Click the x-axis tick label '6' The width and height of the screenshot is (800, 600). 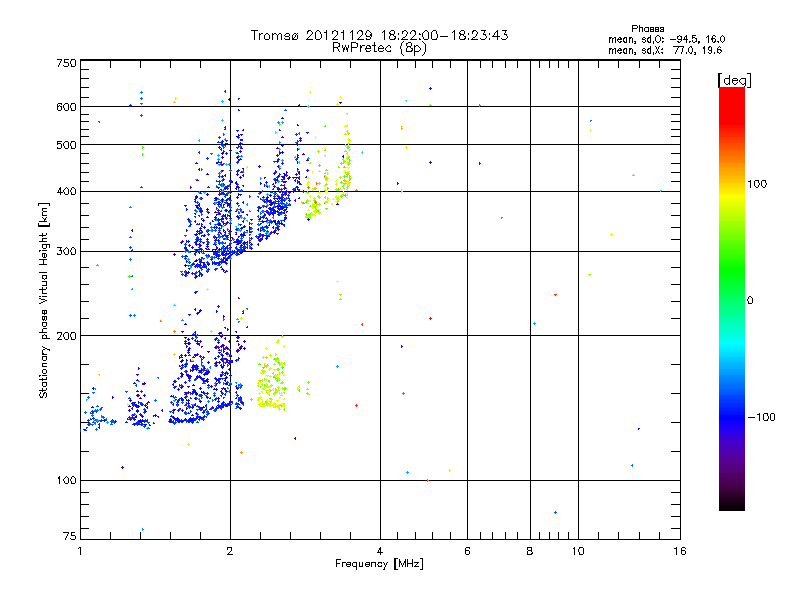point(467,551)
